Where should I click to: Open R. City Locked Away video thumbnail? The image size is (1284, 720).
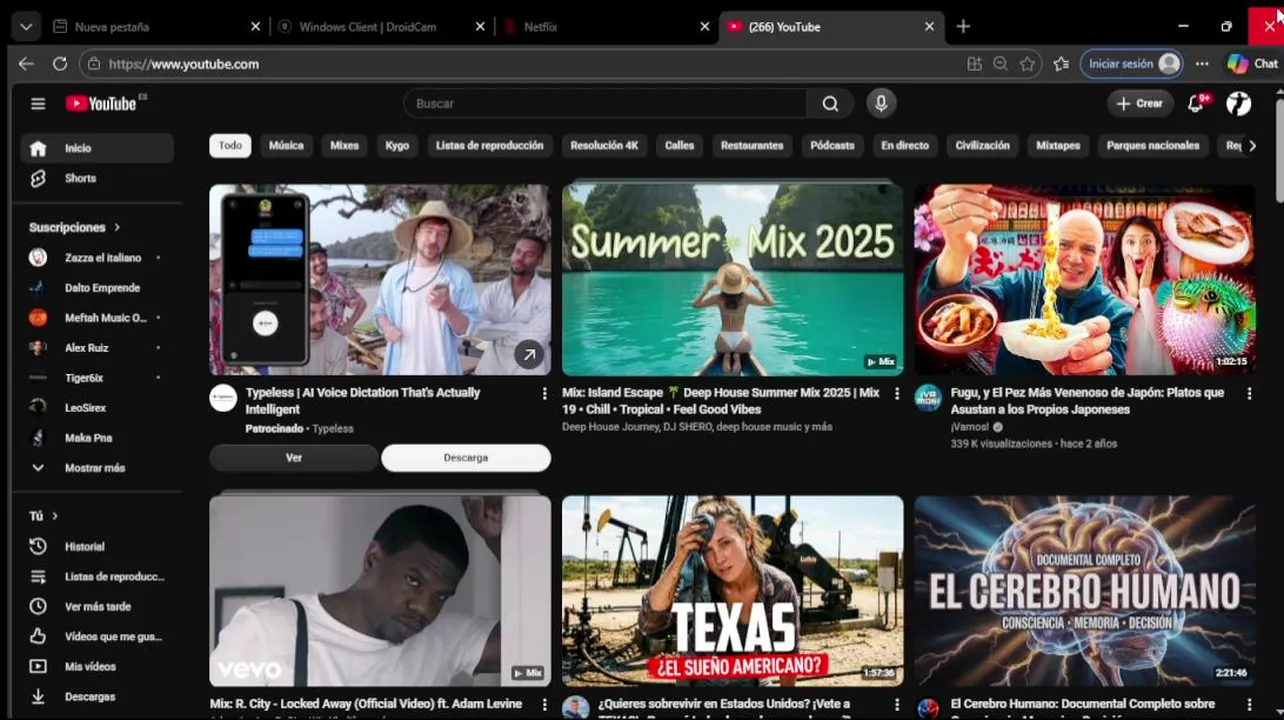380,591
